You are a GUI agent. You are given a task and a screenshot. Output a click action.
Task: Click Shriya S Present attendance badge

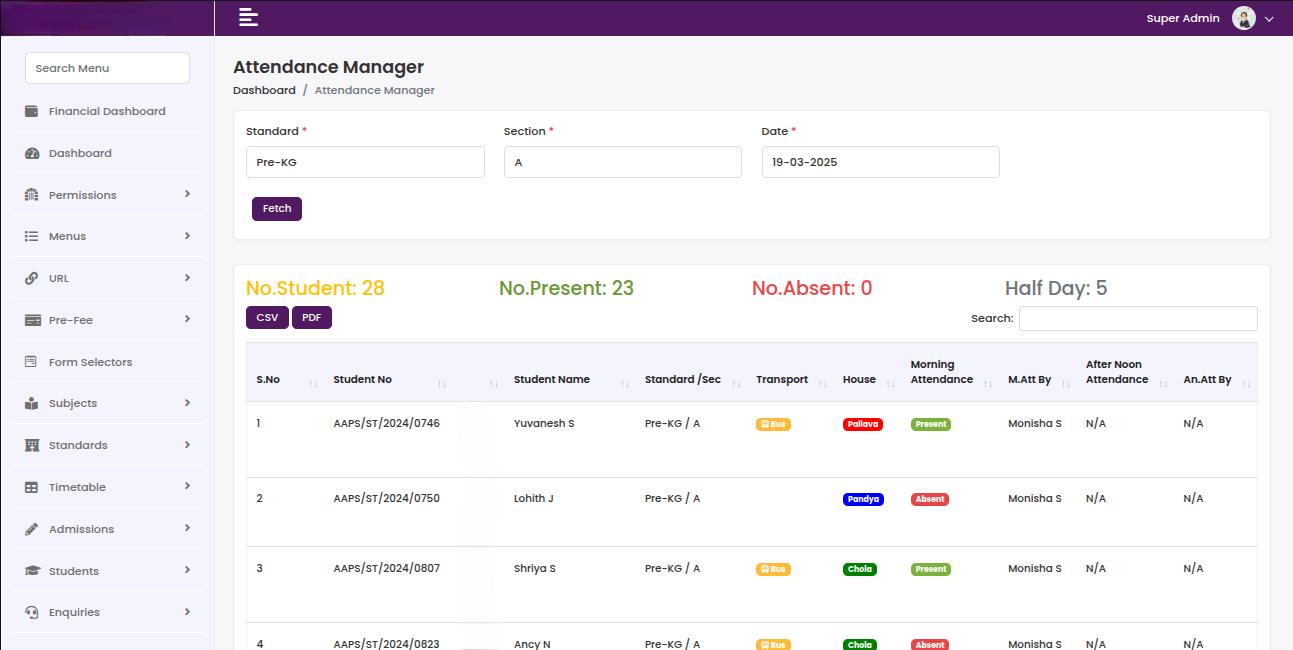[931, 569]
